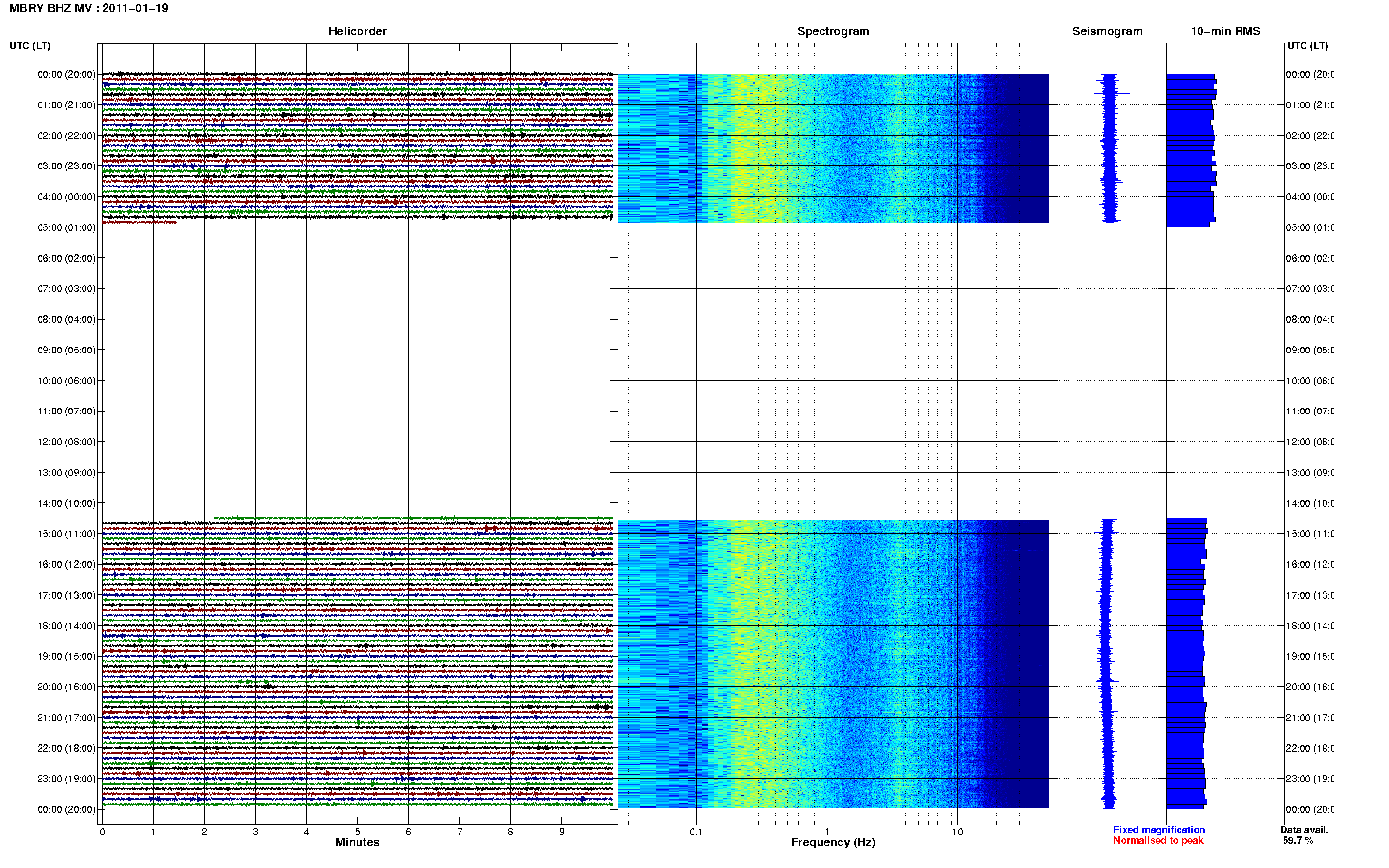
Task: Click the 'Frequency (Hz)' axis label
Action: click(833, 843)
